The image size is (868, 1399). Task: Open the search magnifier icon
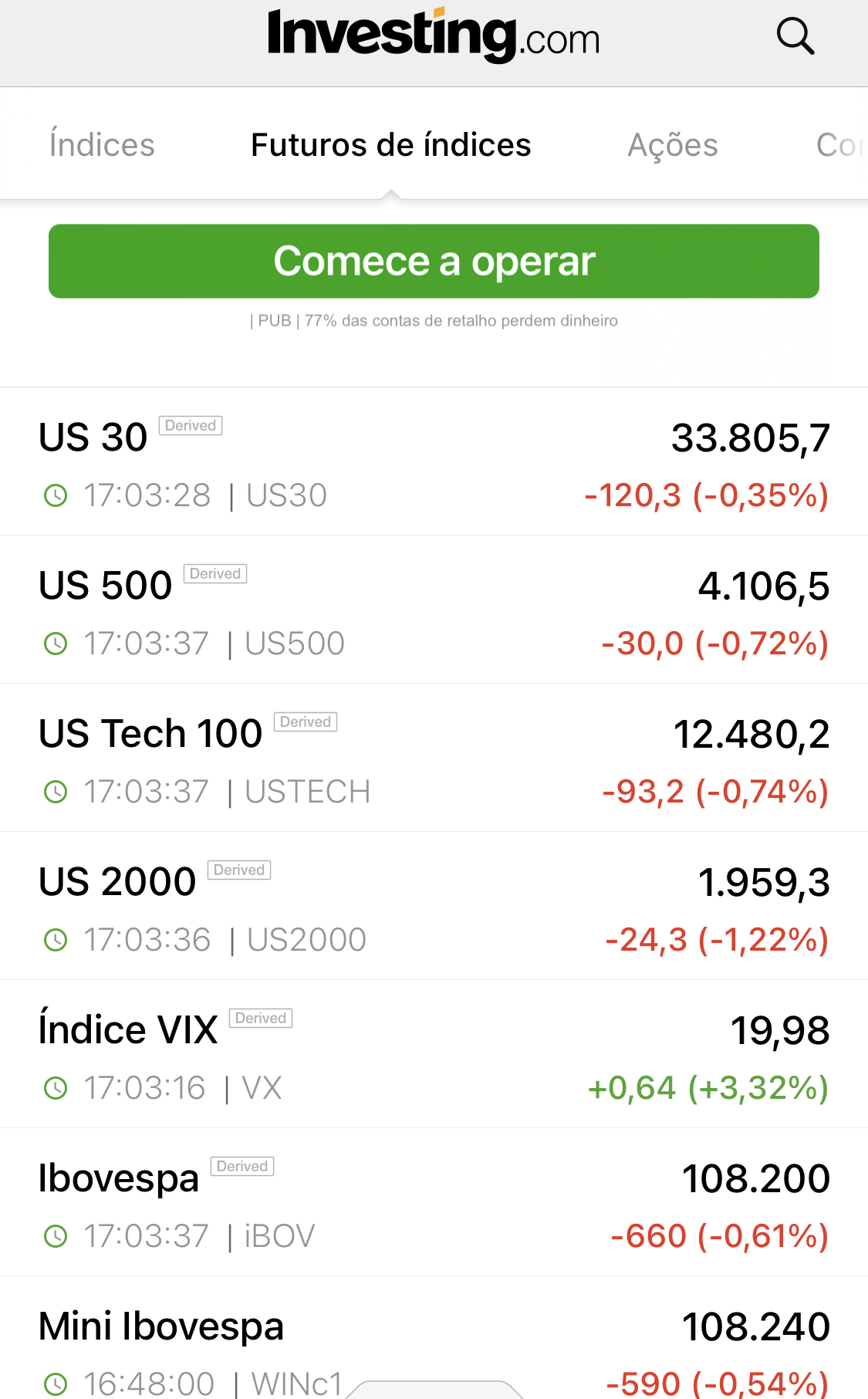(x=795, y=36)
